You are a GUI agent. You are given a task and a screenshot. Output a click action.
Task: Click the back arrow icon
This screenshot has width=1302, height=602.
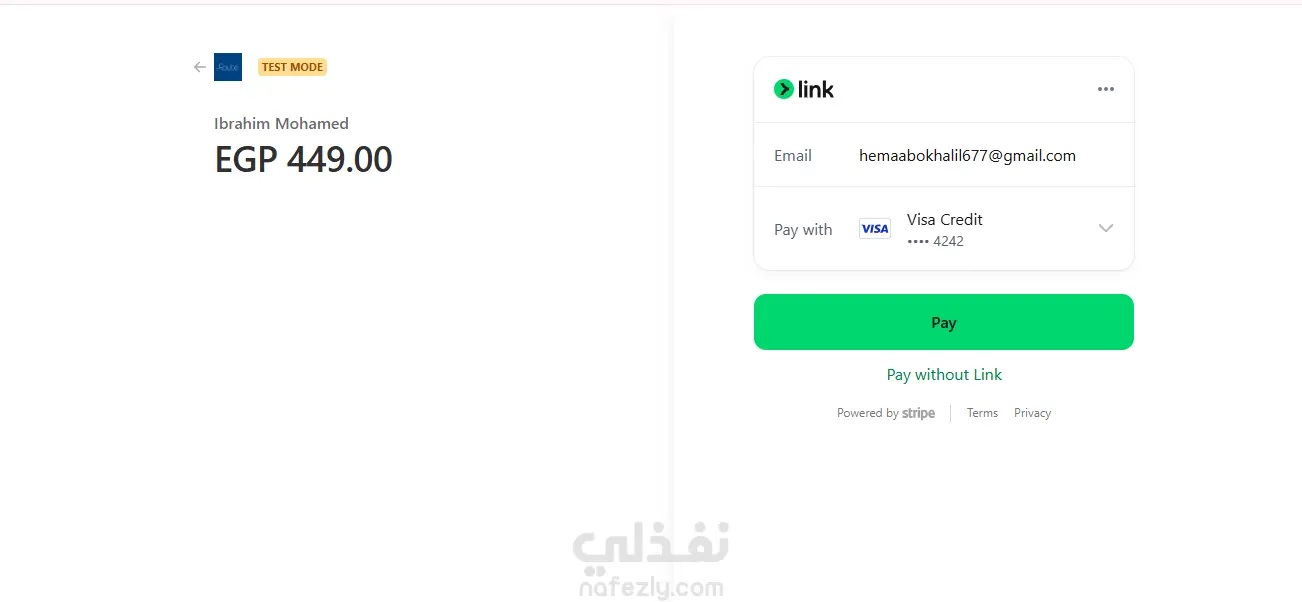pyautogui.click(x=200, y=67)
